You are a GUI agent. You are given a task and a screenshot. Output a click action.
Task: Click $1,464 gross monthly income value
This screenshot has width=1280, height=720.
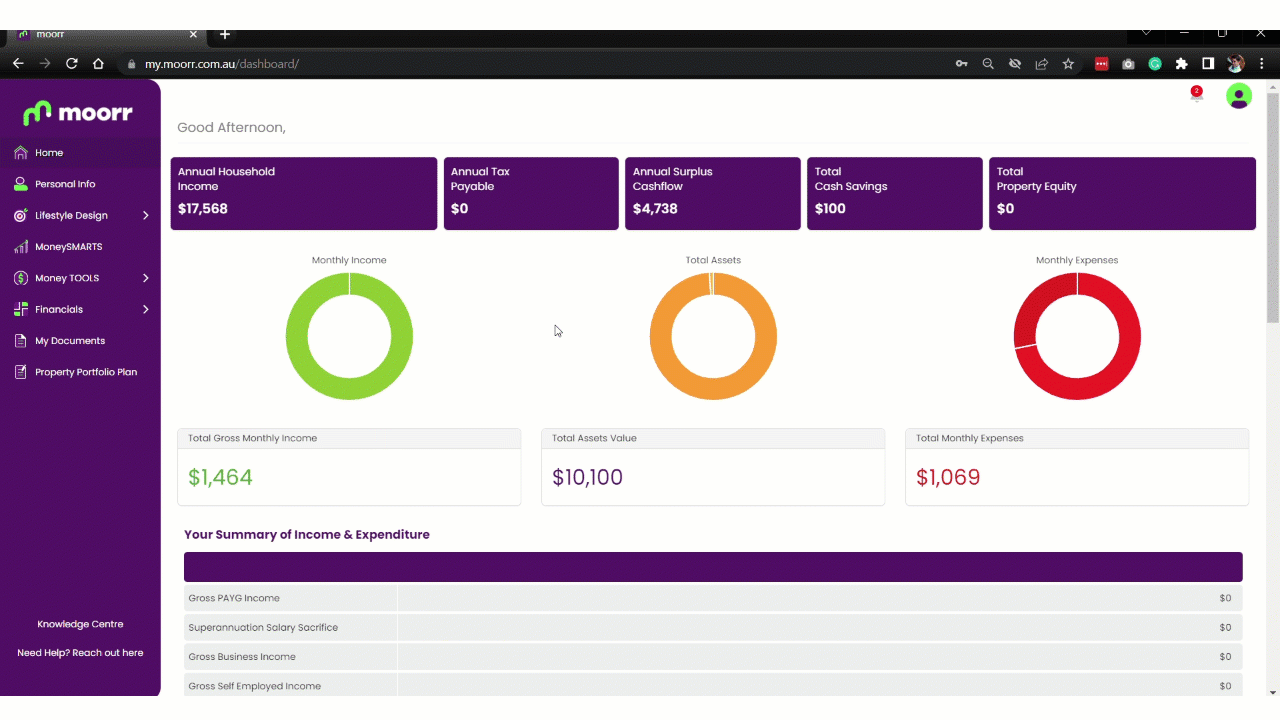[220, 477]
